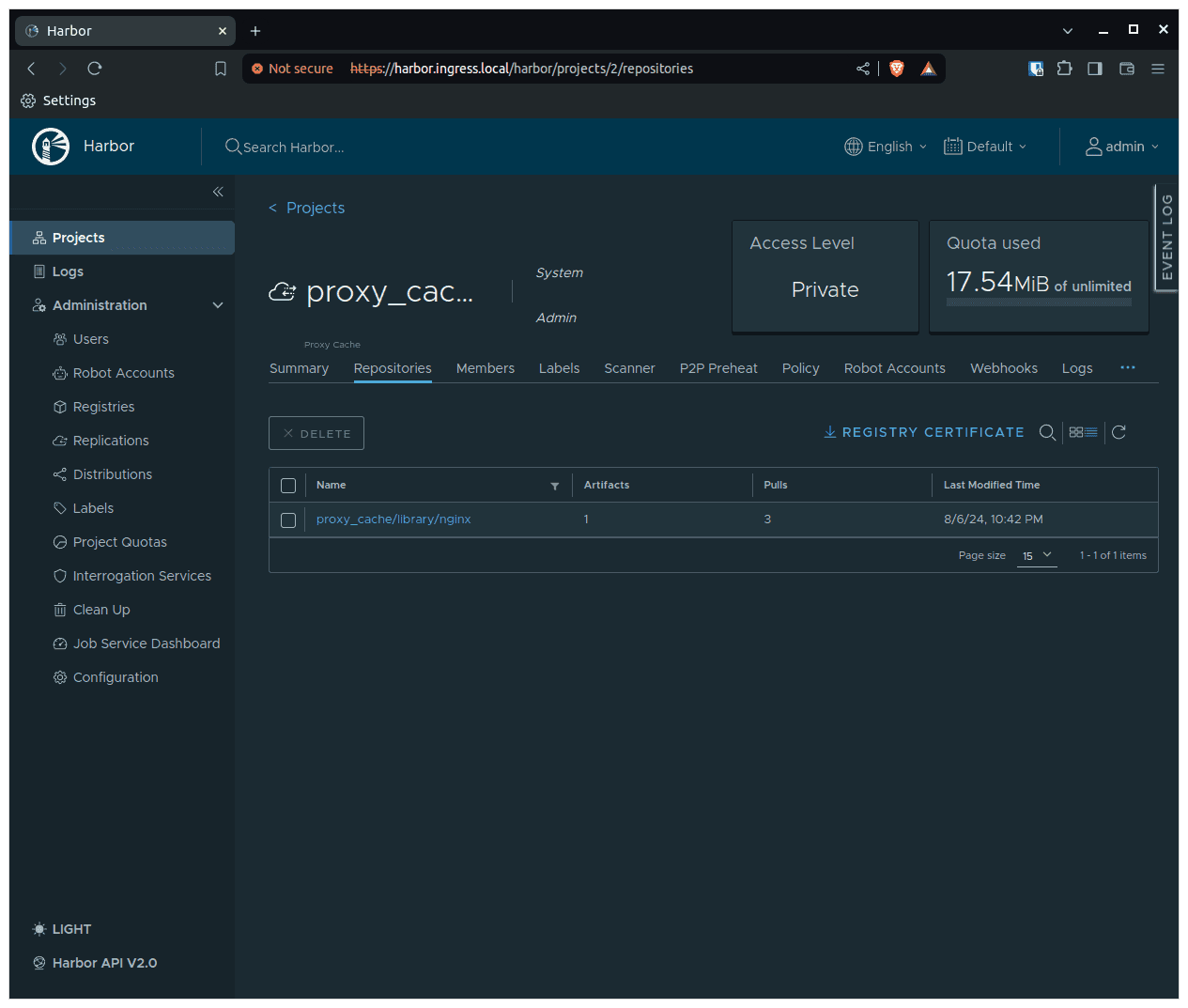
Task: Open a new browser tab
Action: [x=255, y=31]
